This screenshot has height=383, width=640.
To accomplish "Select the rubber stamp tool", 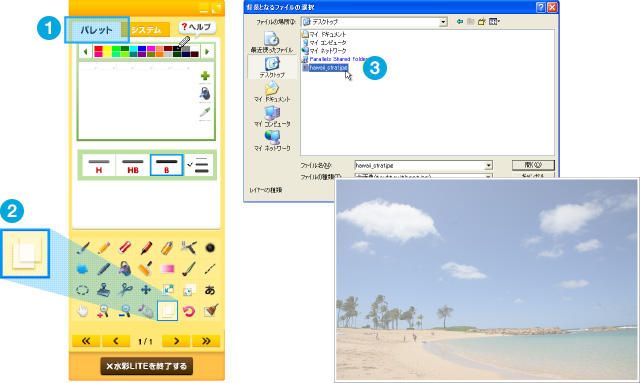I will (104, 290).
